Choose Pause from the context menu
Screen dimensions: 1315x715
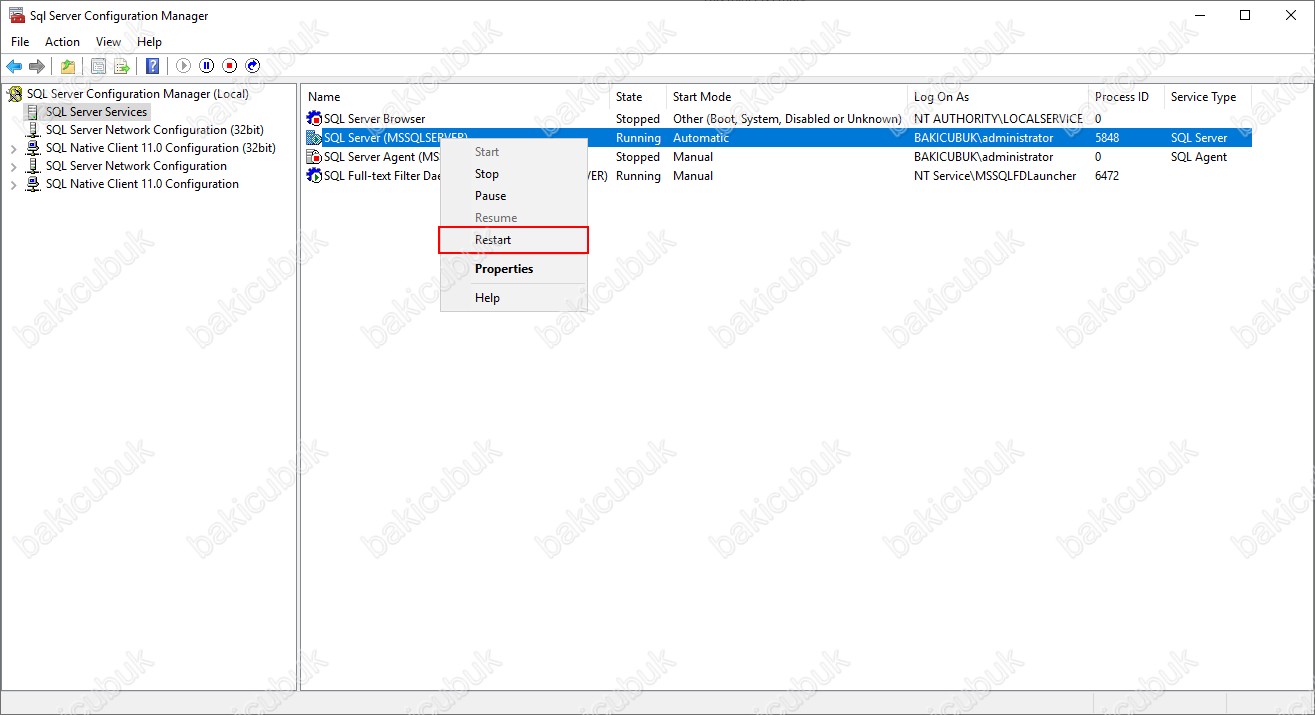(x=513, y=196)
